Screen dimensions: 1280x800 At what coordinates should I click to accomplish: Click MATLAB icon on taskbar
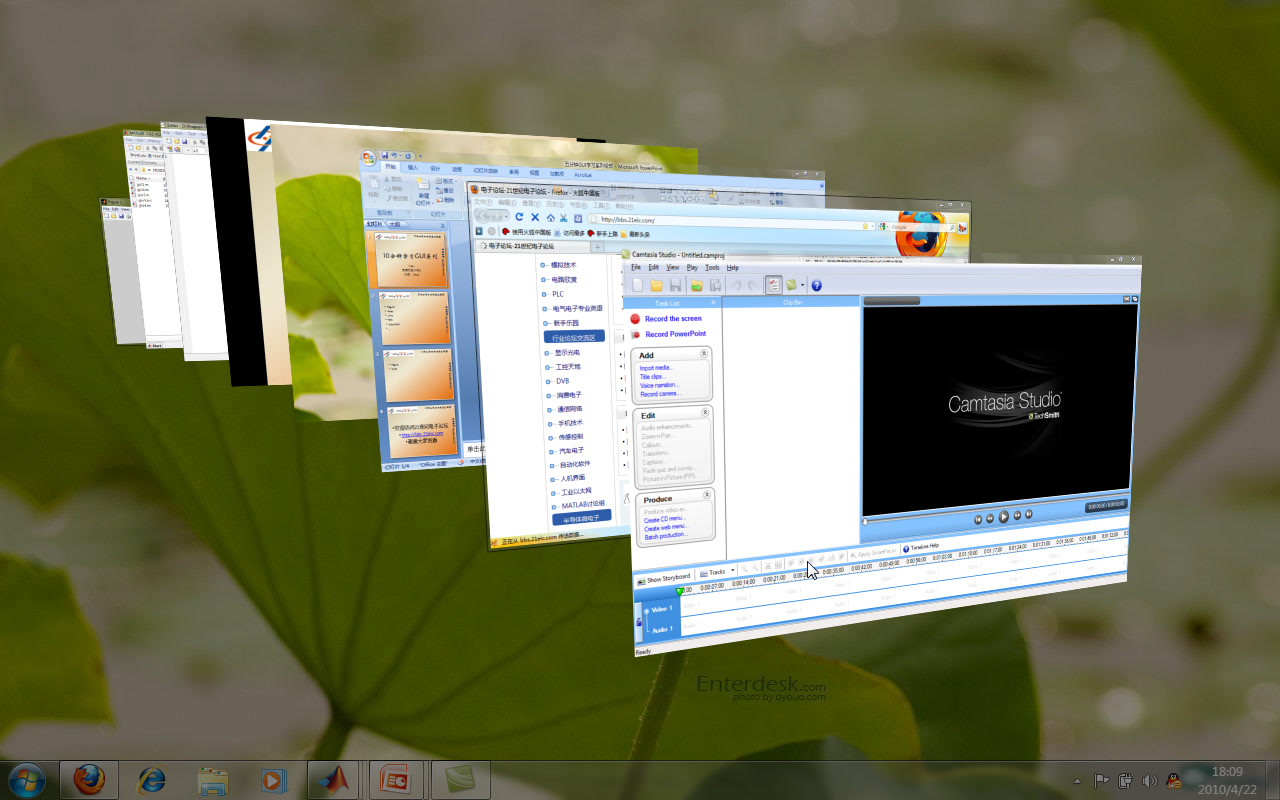point(333,779)
